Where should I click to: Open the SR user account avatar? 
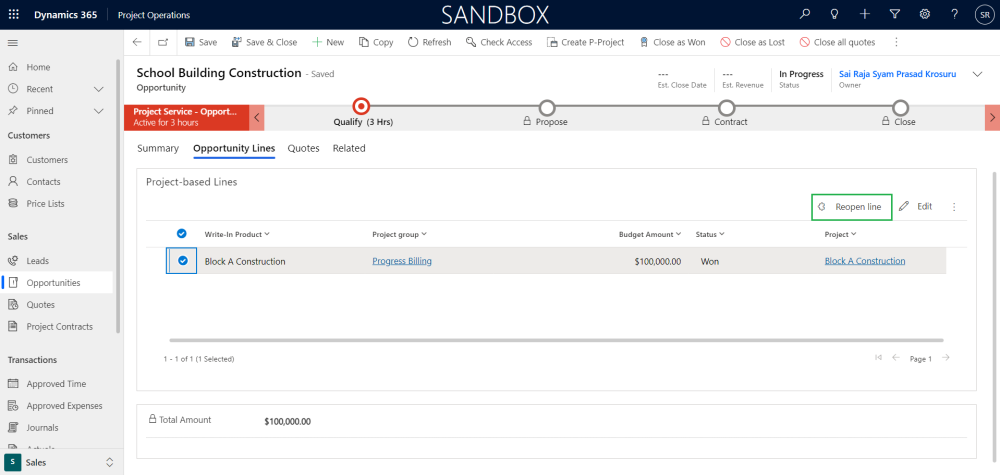984,15
